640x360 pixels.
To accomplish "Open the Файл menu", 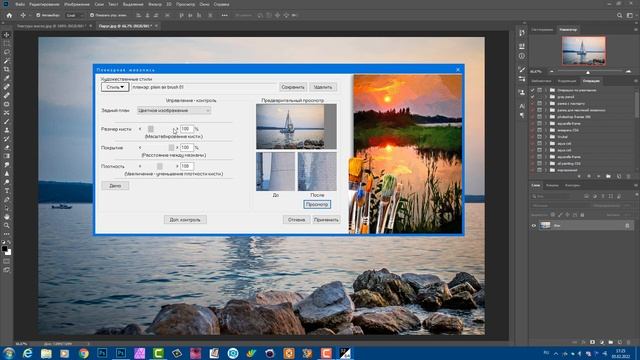I will [x=20, y=4].
